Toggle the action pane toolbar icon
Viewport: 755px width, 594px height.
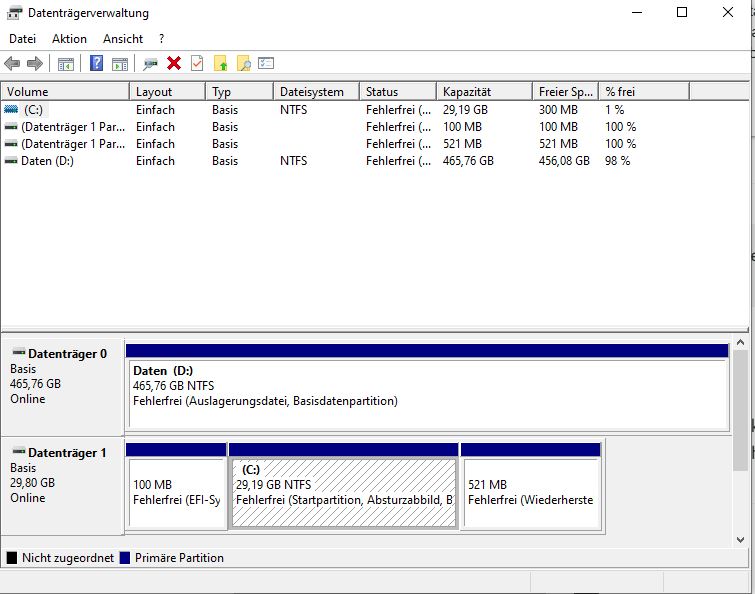click(120, 64)
